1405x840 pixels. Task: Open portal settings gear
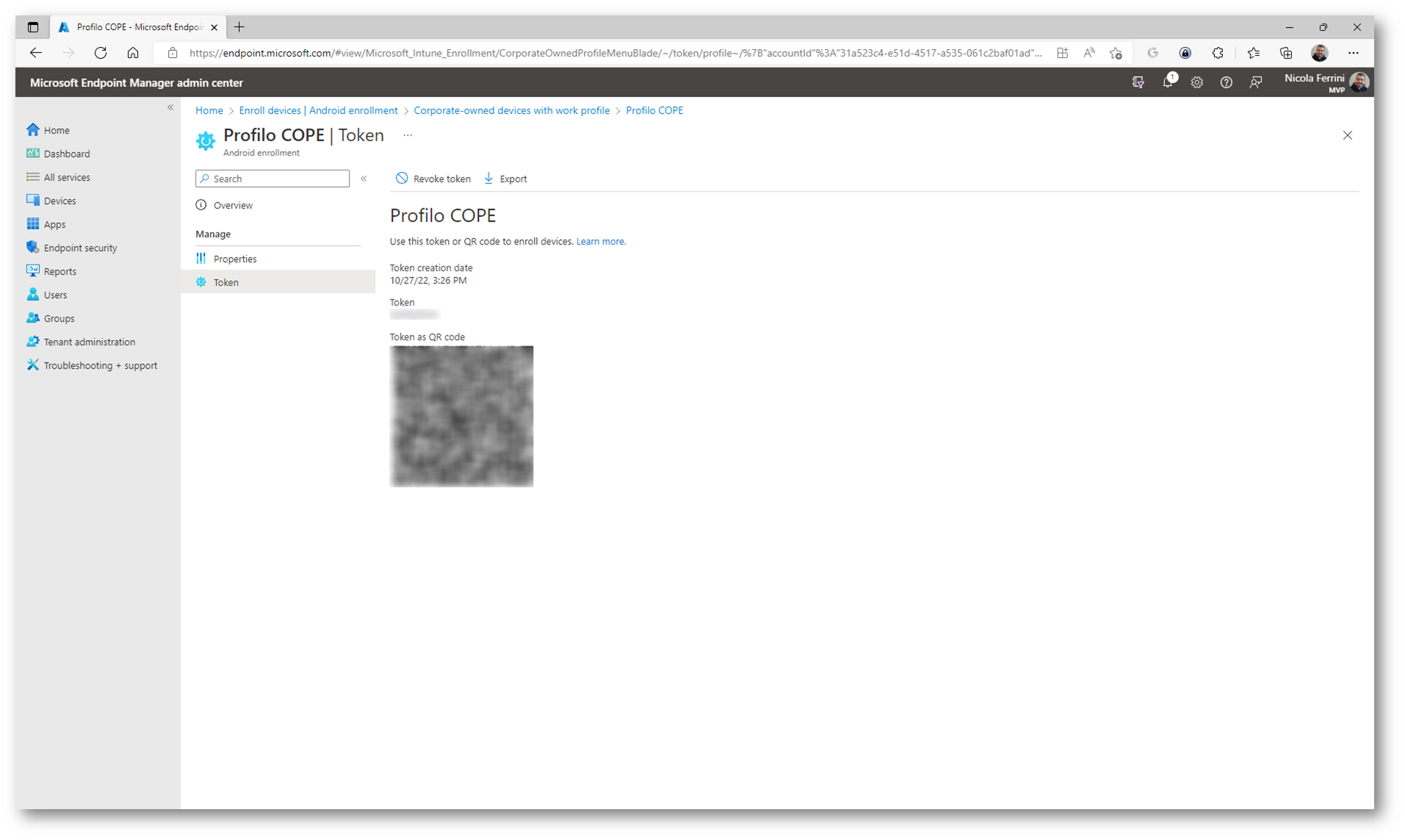(x=1197, y=82)
